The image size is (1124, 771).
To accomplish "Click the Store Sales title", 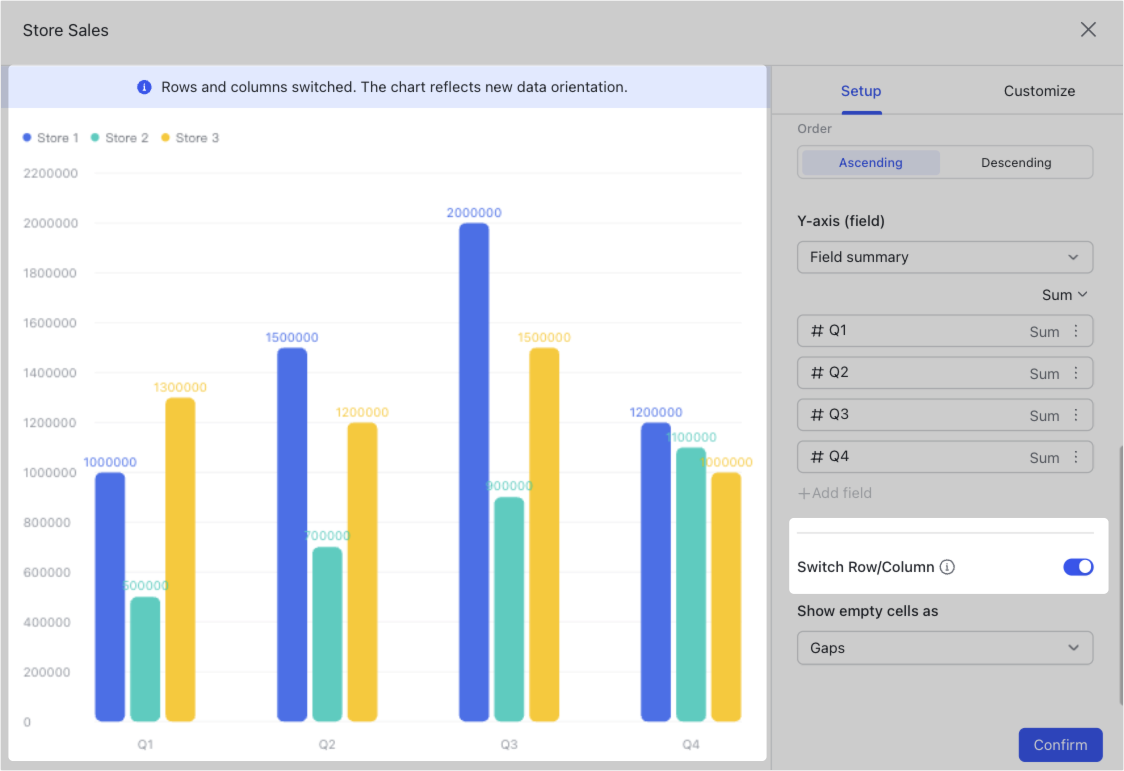I will 65,30.
